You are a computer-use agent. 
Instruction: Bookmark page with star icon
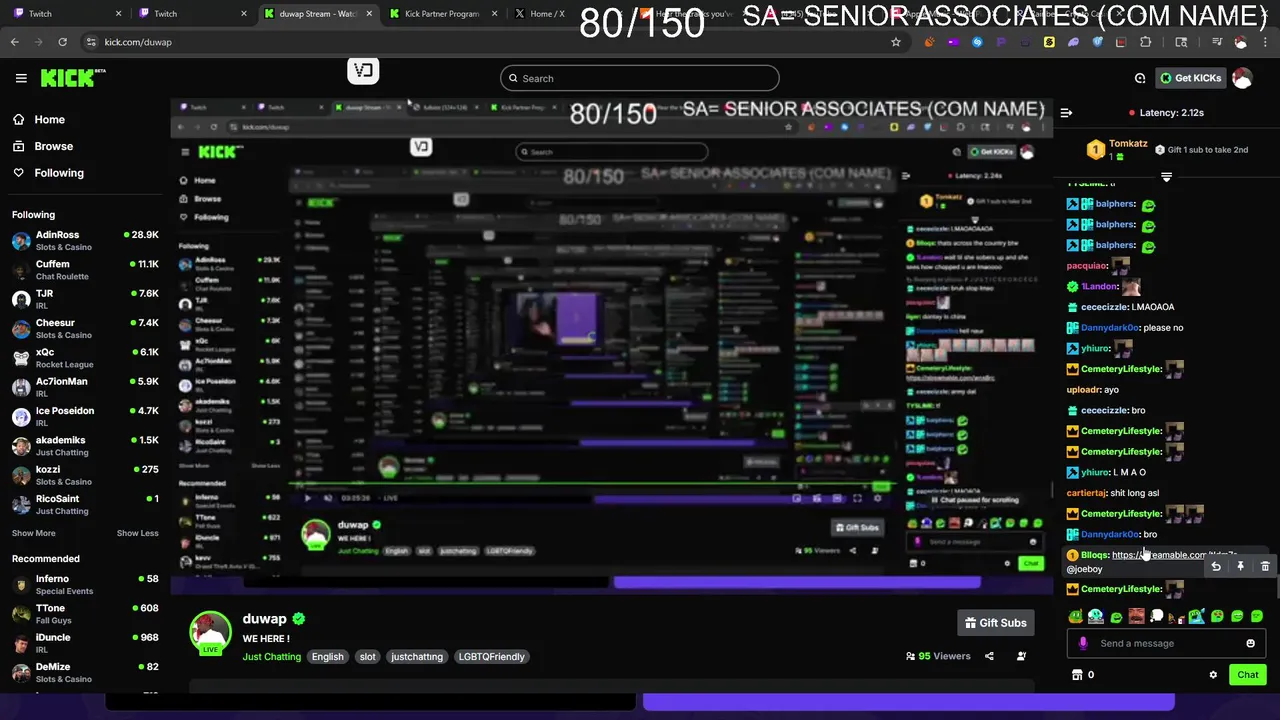click(x=896, y=42)
